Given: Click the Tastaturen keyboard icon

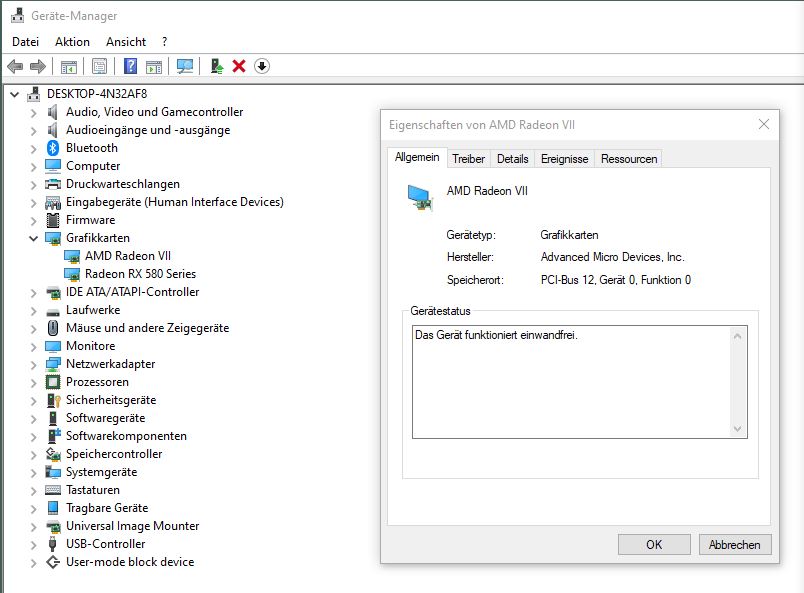Looking at the screenshot, I should [53, 490].
